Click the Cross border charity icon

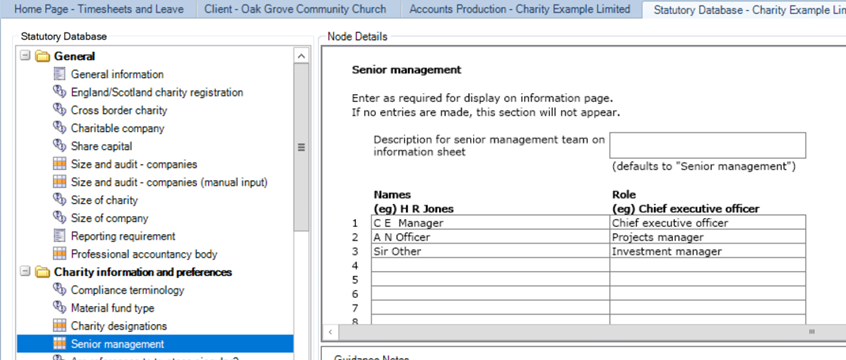pyautogui.click(x=60, y=110)
